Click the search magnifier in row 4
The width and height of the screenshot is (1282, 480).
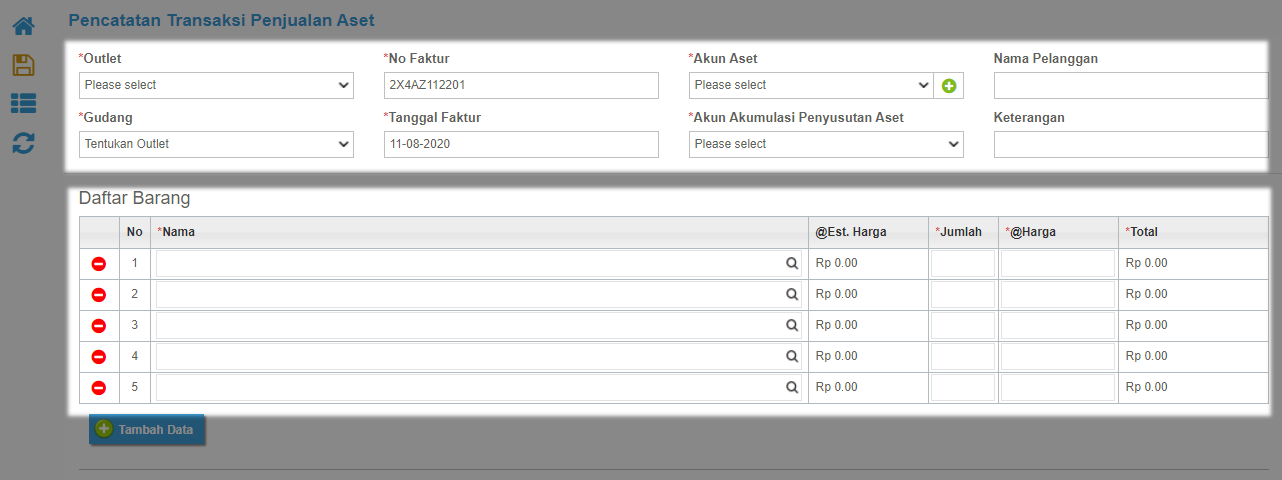[x=792, y=357]
